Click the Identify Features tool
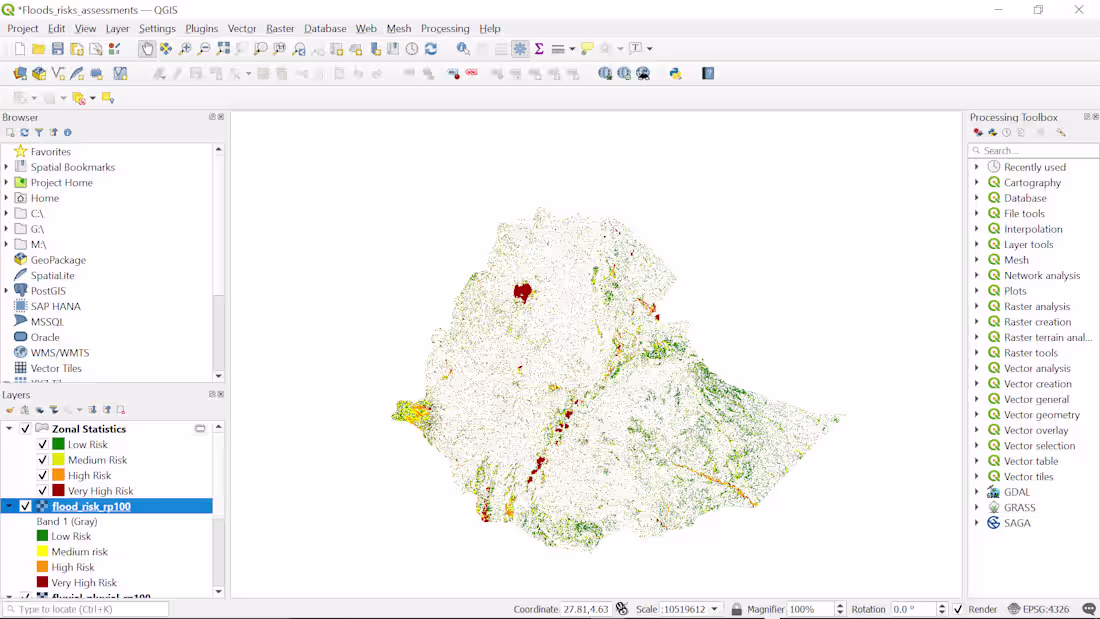 pos(460,47)
